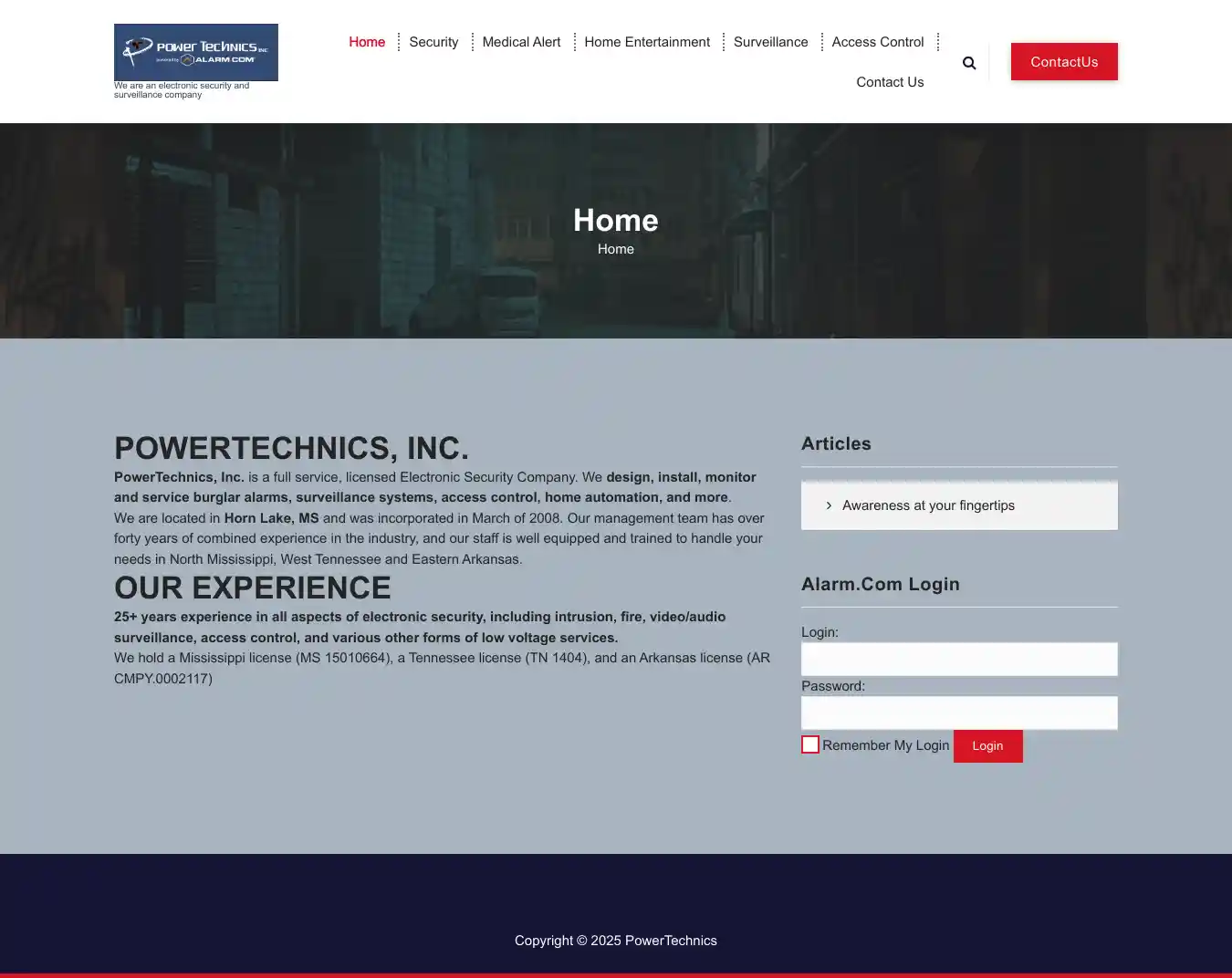Click the Alarm.Com Login heading
The height and width of the screenshot is (978, 1232).
880,584
